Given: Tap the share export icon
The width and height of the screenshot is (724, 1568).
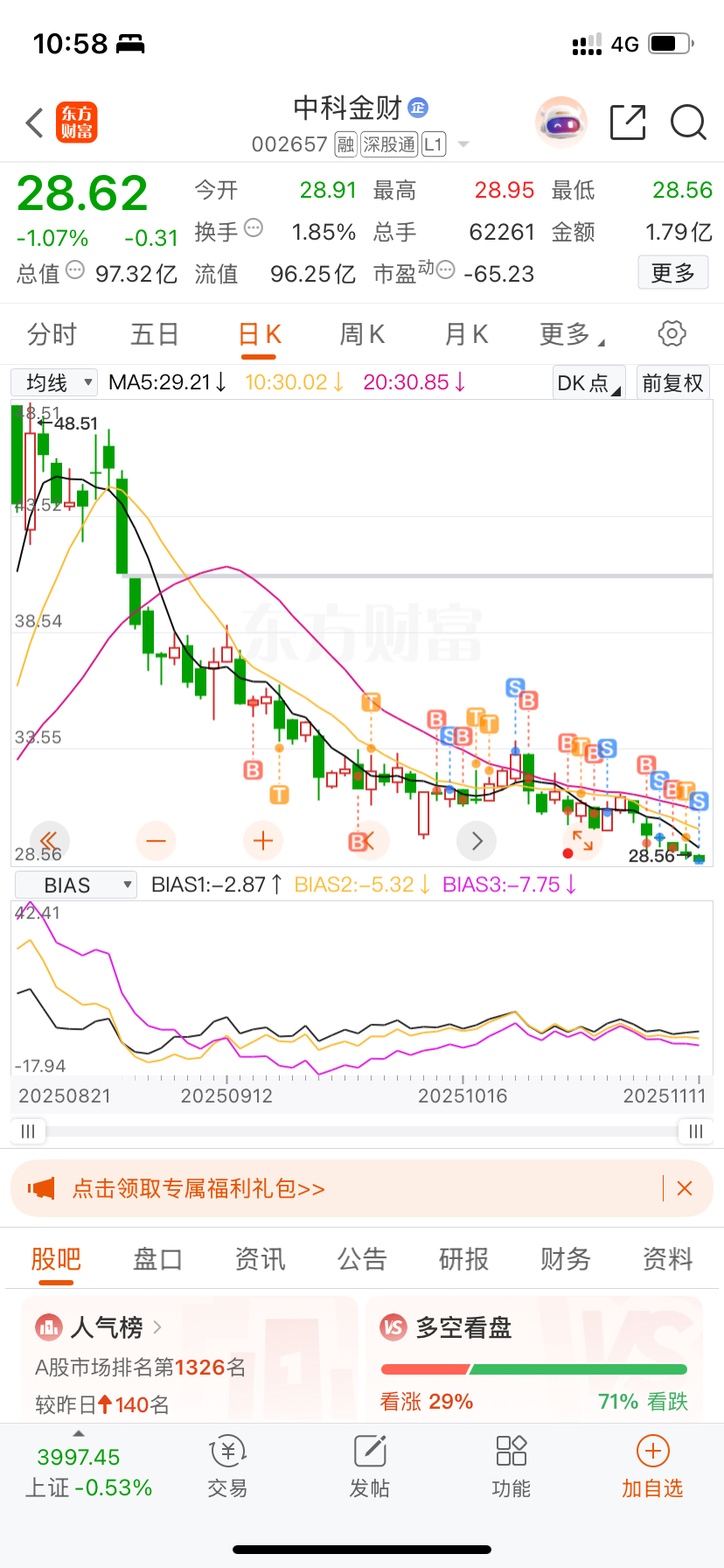Looking at the screenshot, I should [x=628, y=122].
